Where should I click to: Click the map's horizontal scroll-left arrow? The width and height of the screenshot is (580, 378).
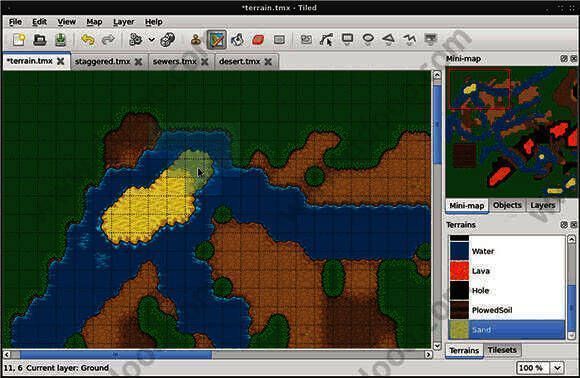7,355
